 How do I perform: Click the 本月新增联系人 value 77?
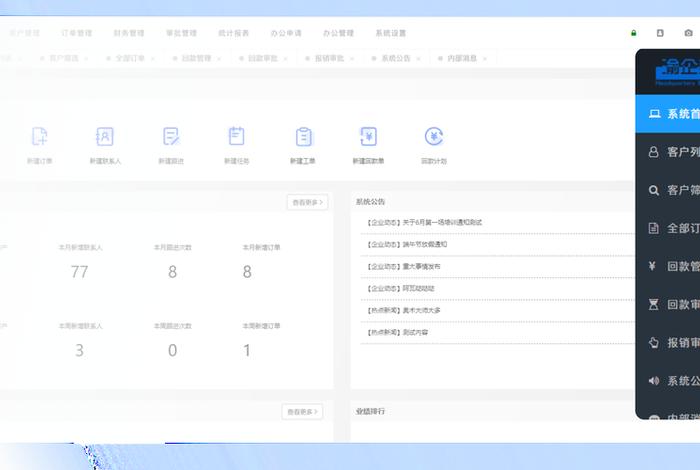79,271
